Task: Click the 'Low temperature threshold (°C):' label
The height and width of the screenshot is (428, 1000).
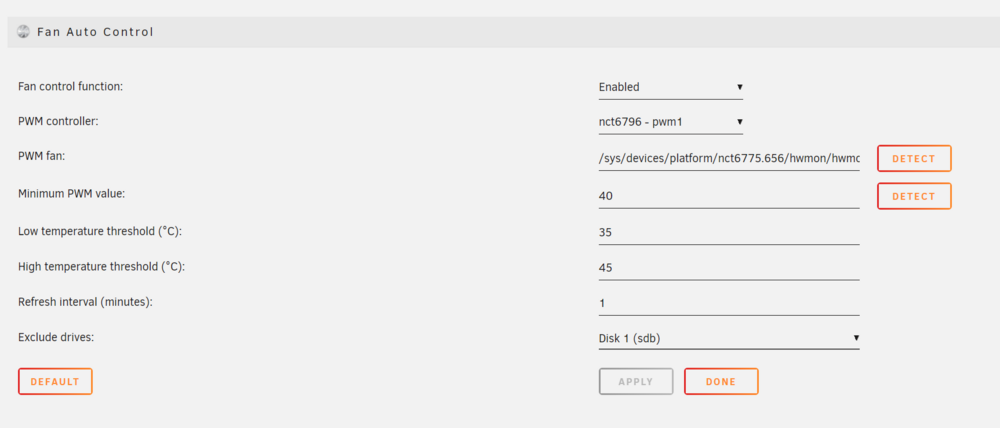Action: tap(100, 231)
